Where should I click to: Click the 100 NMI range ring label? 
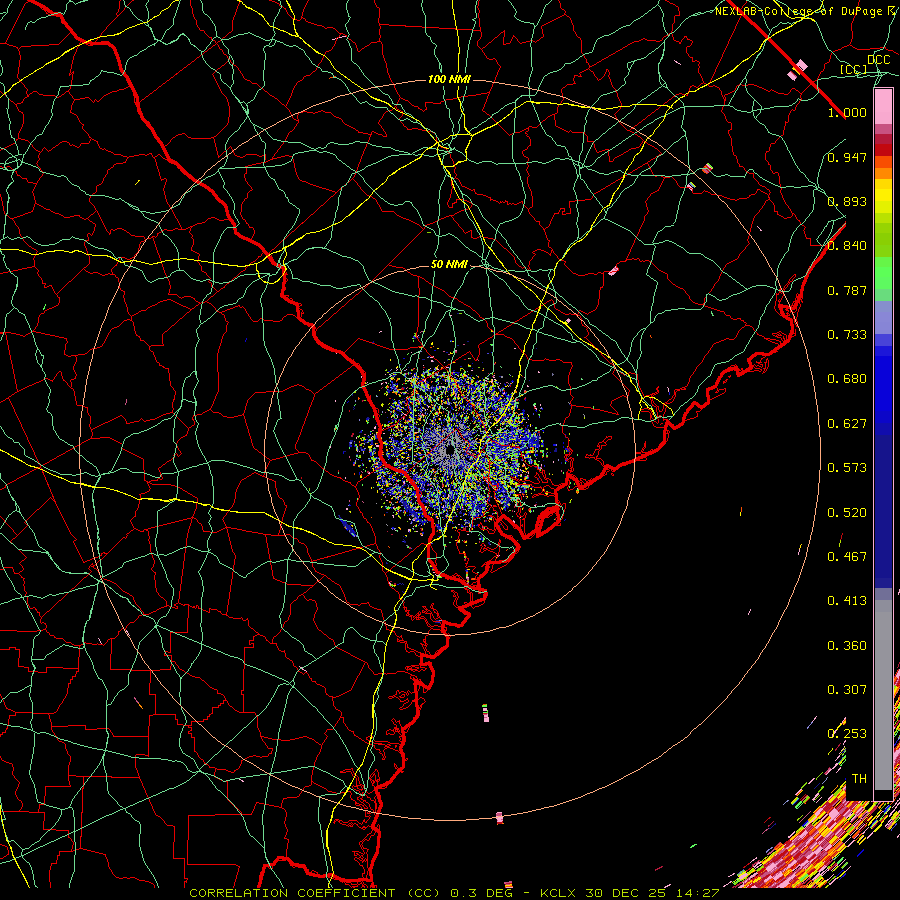point(449,79)
